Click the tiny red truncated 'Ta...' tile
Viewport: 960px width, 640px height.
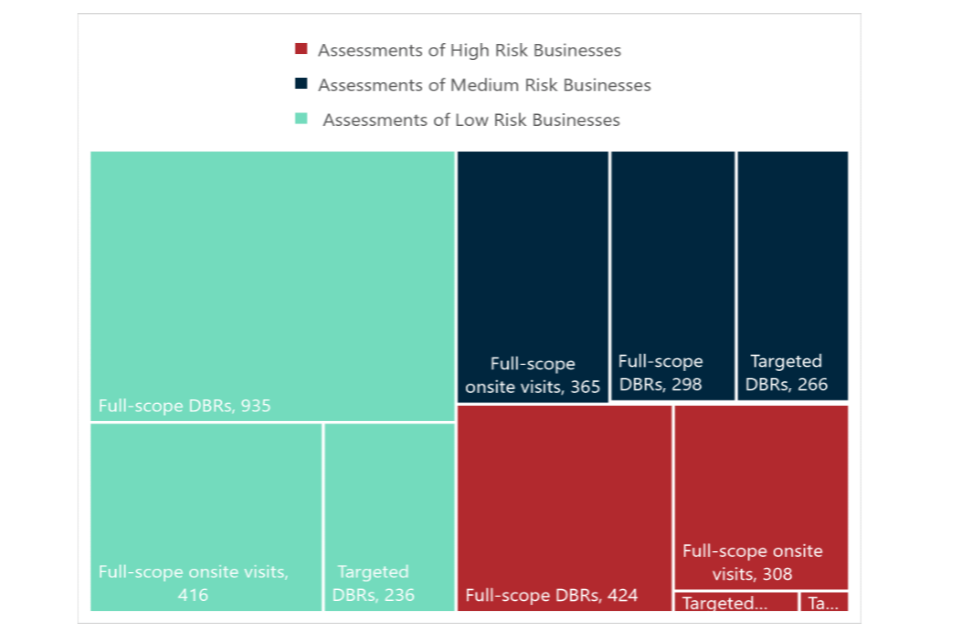click(x=824, y=602)
